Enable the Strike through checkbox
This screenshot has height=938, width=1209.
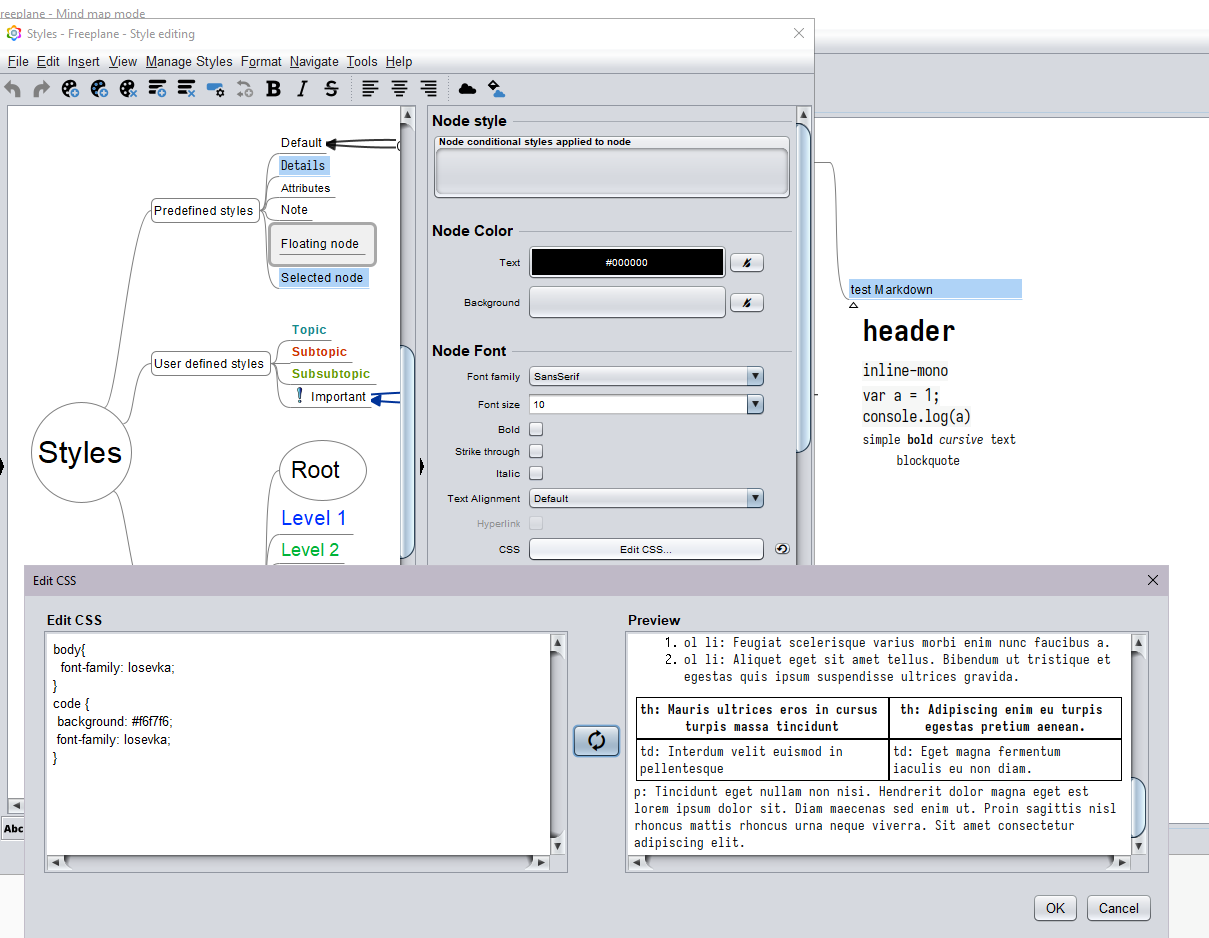(536, 451)
